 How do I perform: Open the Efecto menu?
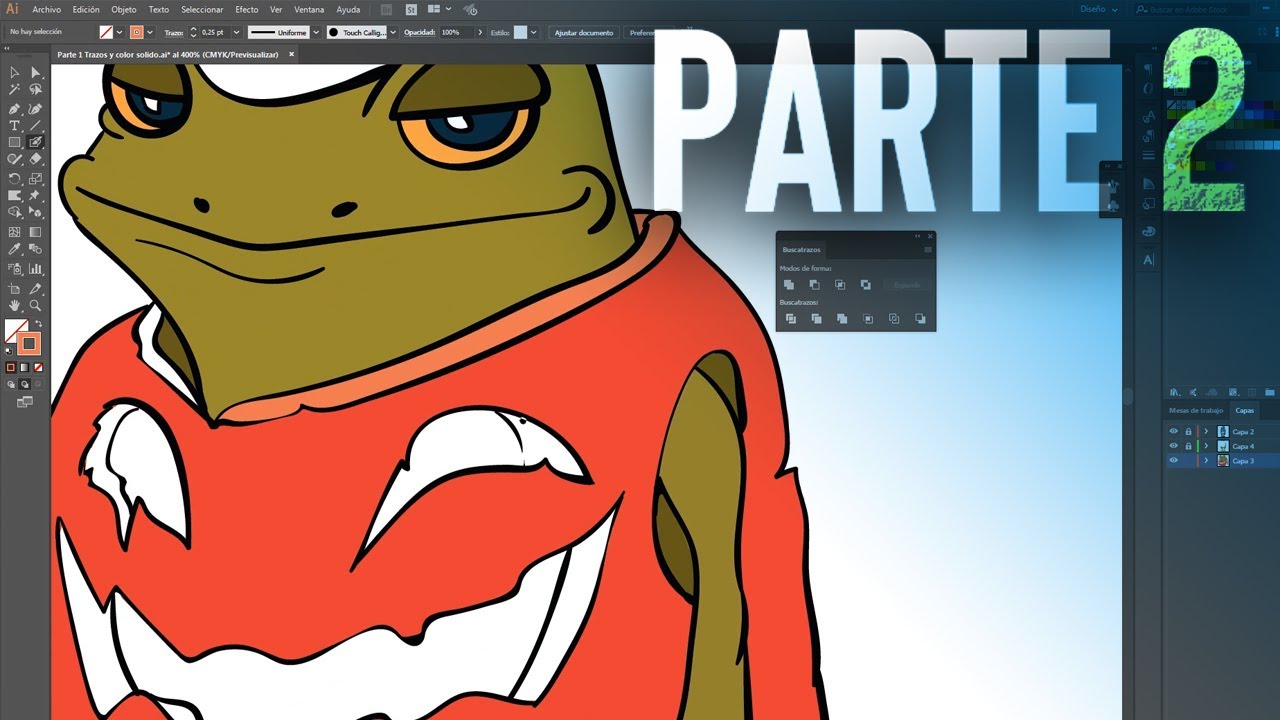point(246,9)
